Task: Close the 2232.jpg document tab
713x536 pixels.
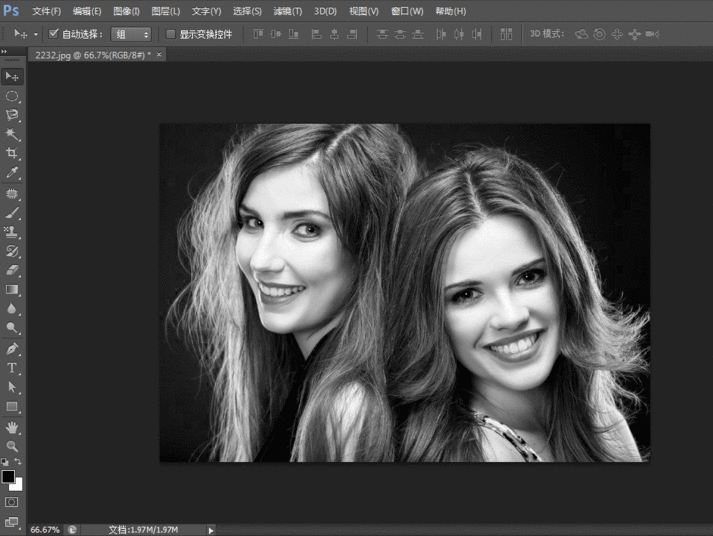Action: (160, 54)
